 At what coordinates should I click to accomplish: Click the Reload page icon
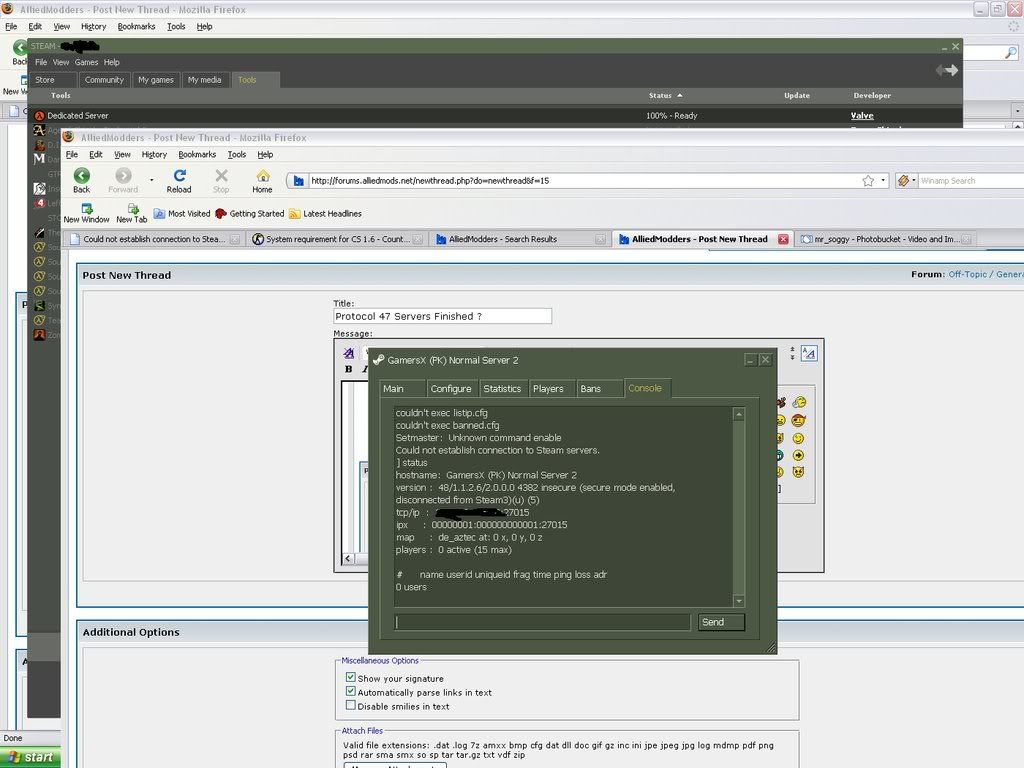tap(179, 175)
